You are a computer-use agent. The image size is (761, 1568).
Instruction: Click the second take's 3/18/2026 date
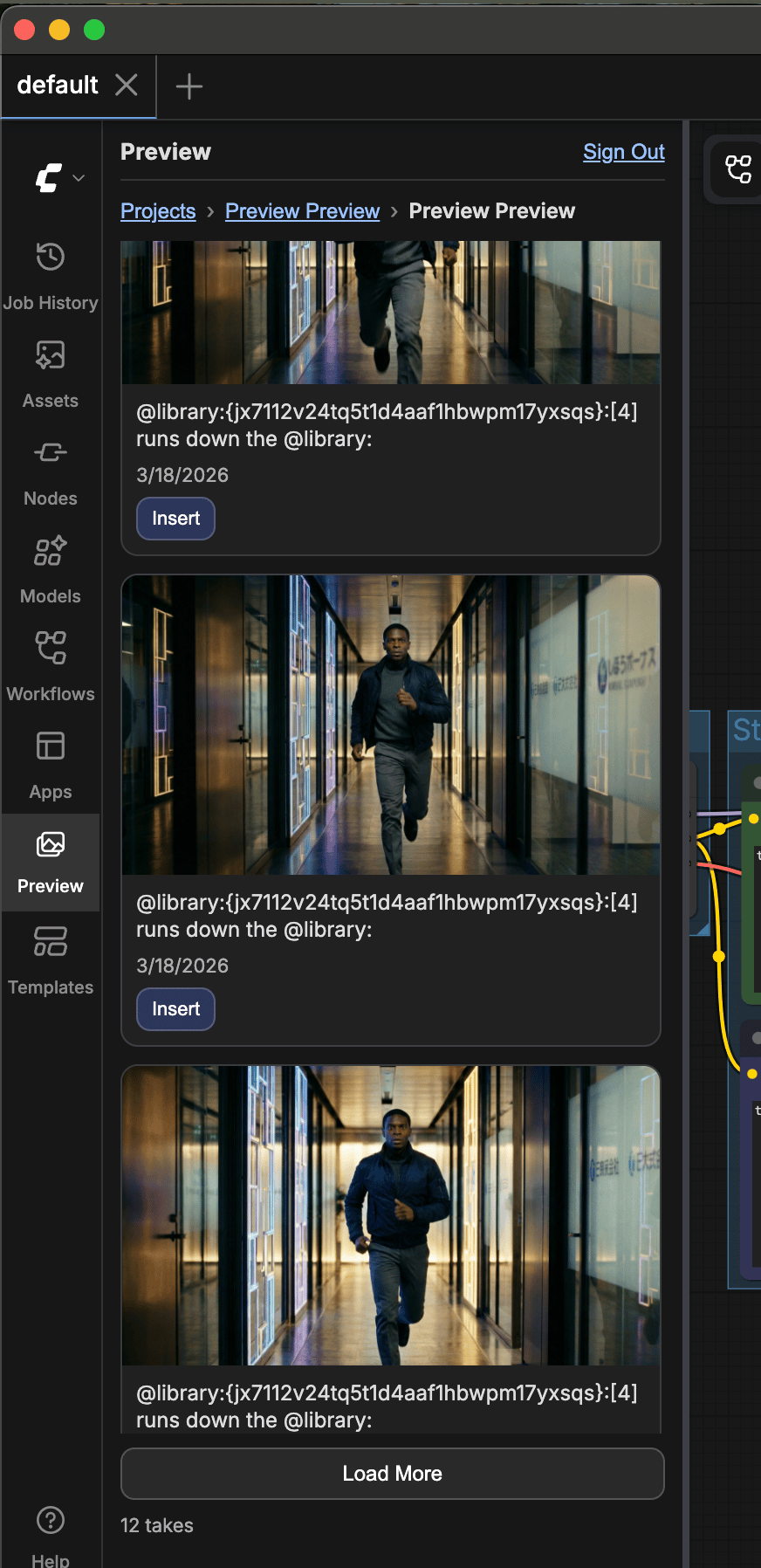[x=182, y=966]
